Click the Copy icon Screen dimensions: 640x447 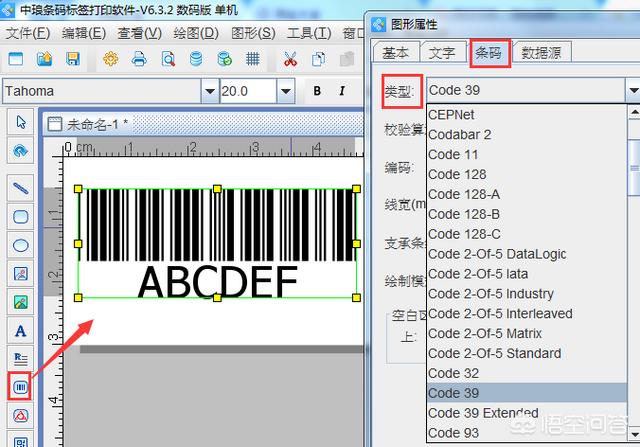pos(318,59)
